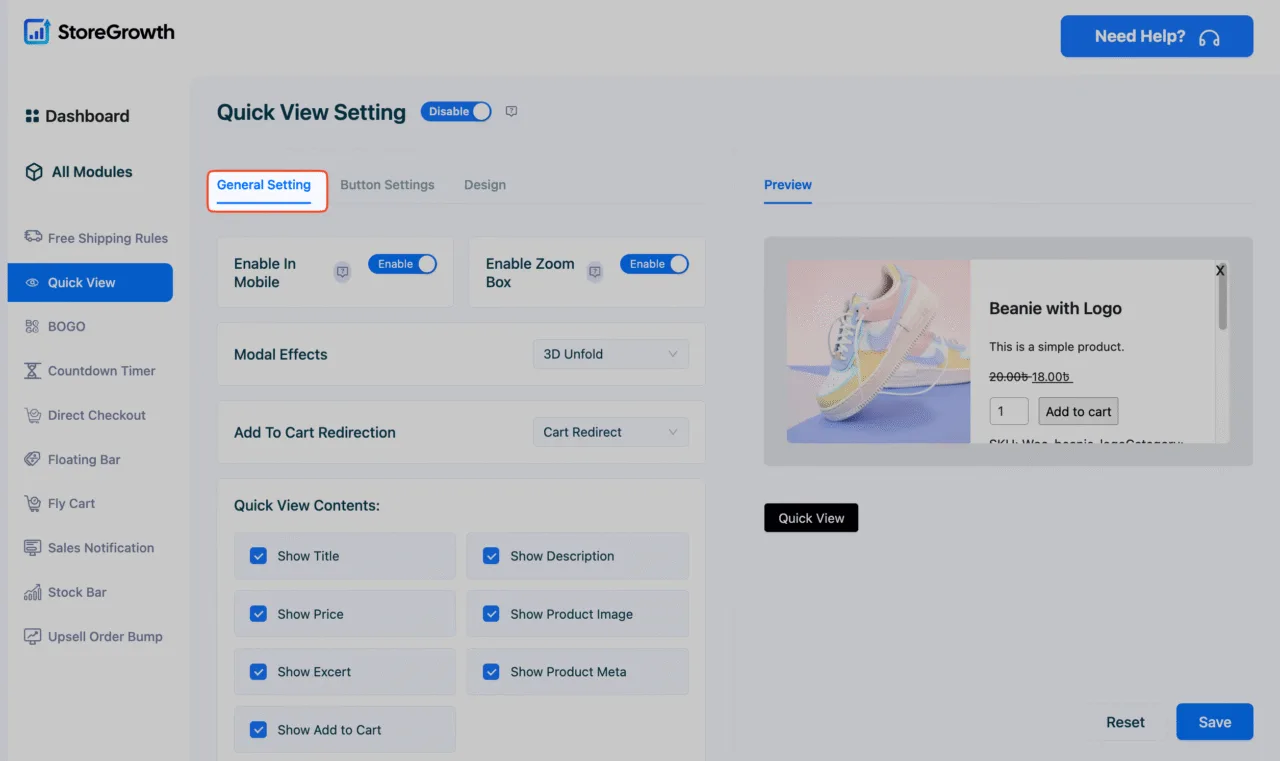This screenshot has height=761, width=1280.
Task: Click the Quick View Setting page heading
Action: point(311,113)
